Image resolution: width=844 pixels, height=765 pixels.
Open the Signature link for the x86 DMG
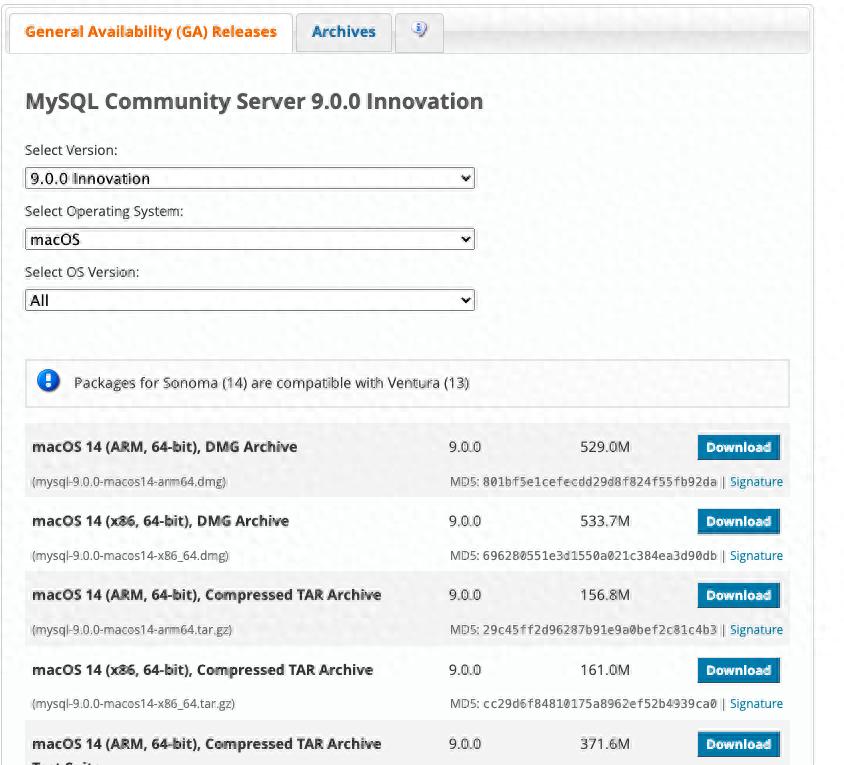(x=756, y=555)
